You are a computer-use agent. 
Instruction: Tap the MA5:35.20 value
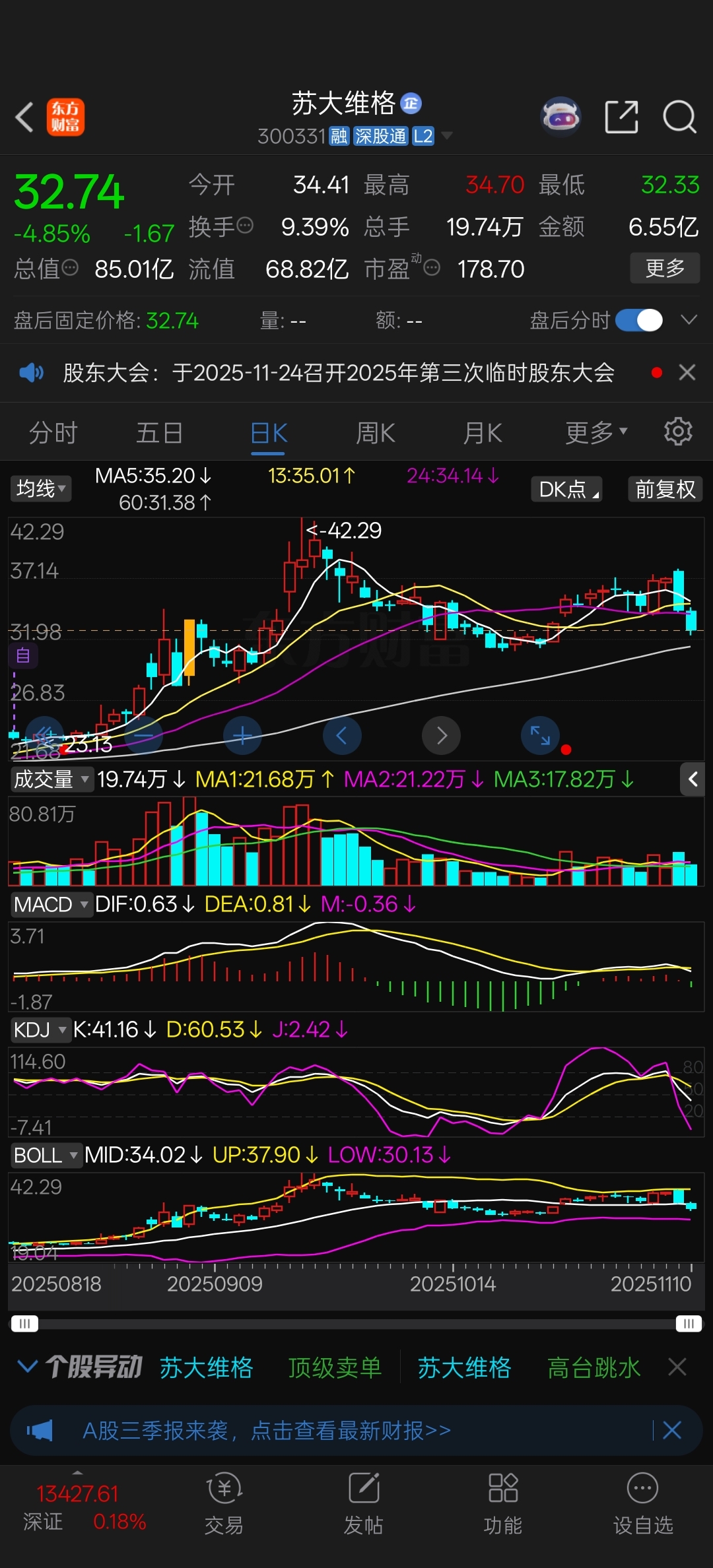[x=153, y=475]
